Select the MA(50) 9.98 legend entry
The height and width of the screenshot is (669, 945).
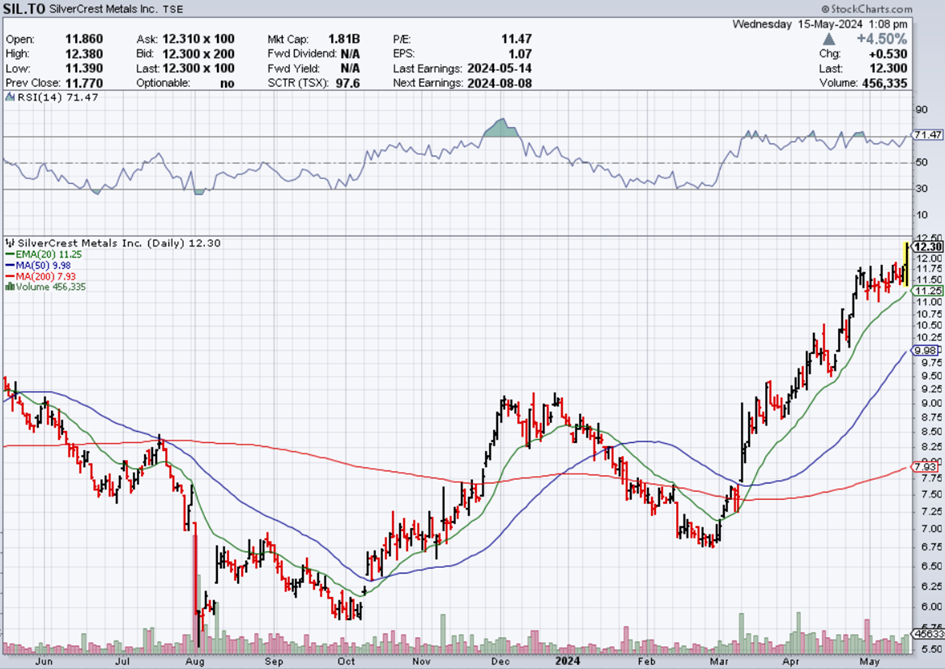coord(43,265)
